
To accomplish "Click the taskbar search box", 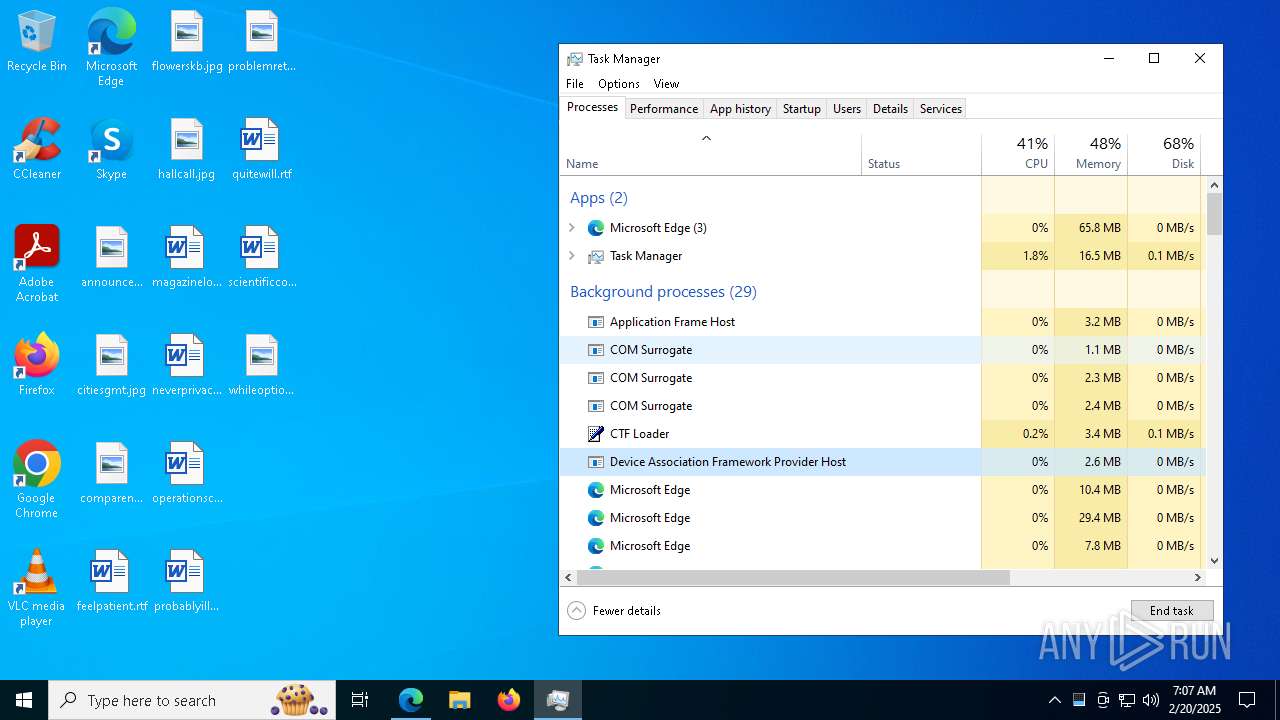I will coord(192,700).
